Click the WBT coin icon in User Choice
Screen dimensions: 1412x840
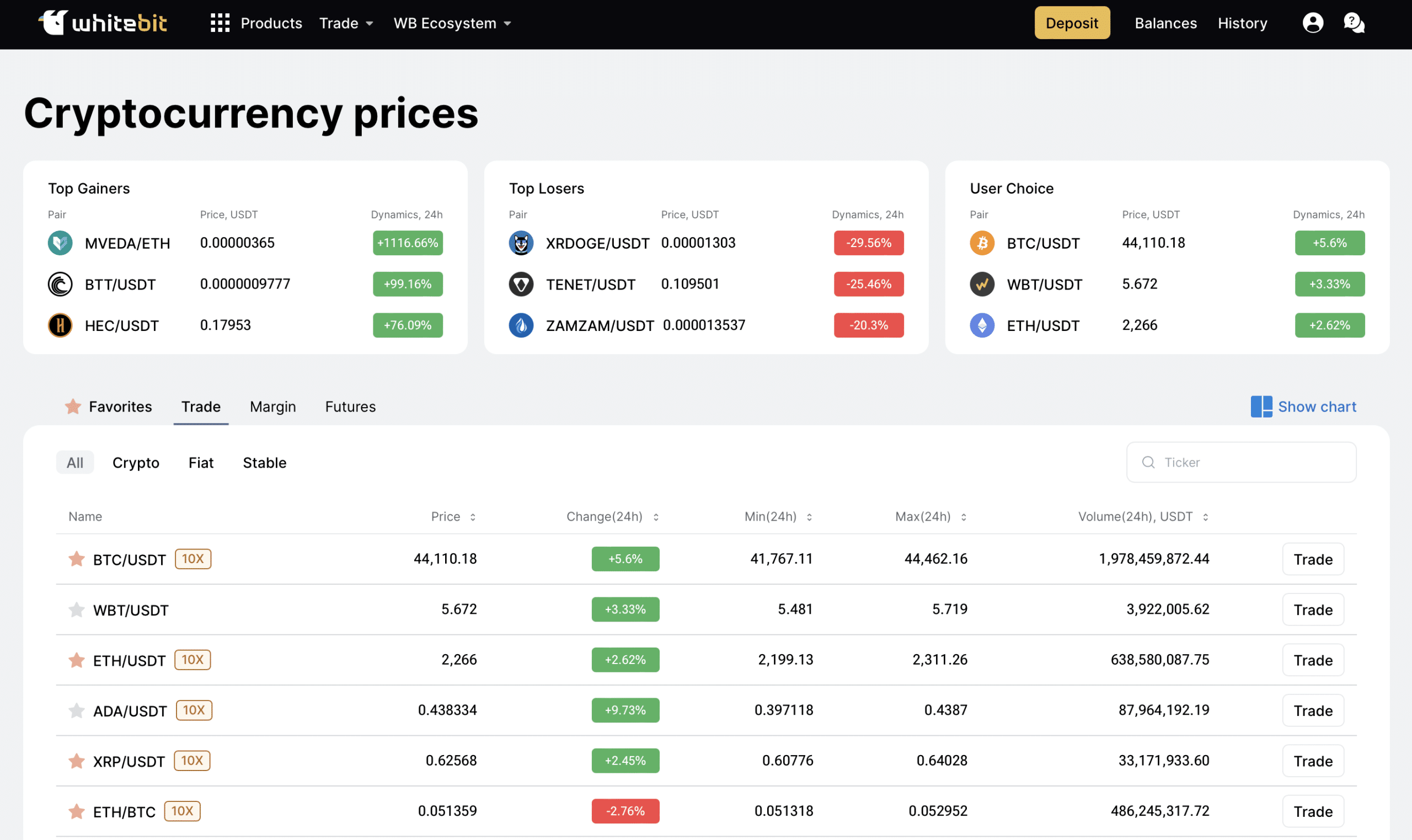982,284
